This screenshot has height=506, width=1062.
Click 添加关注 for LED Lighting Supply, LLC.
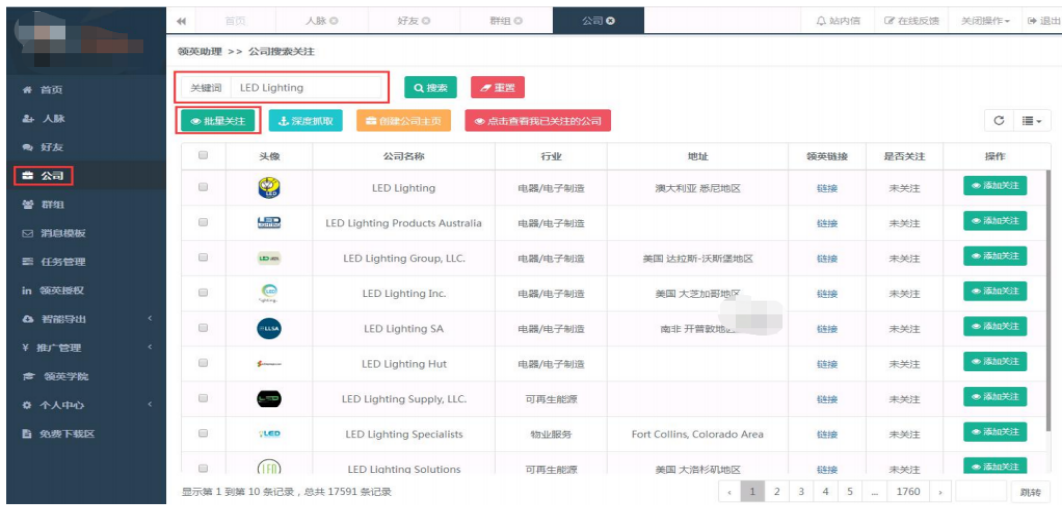[995, 397]
